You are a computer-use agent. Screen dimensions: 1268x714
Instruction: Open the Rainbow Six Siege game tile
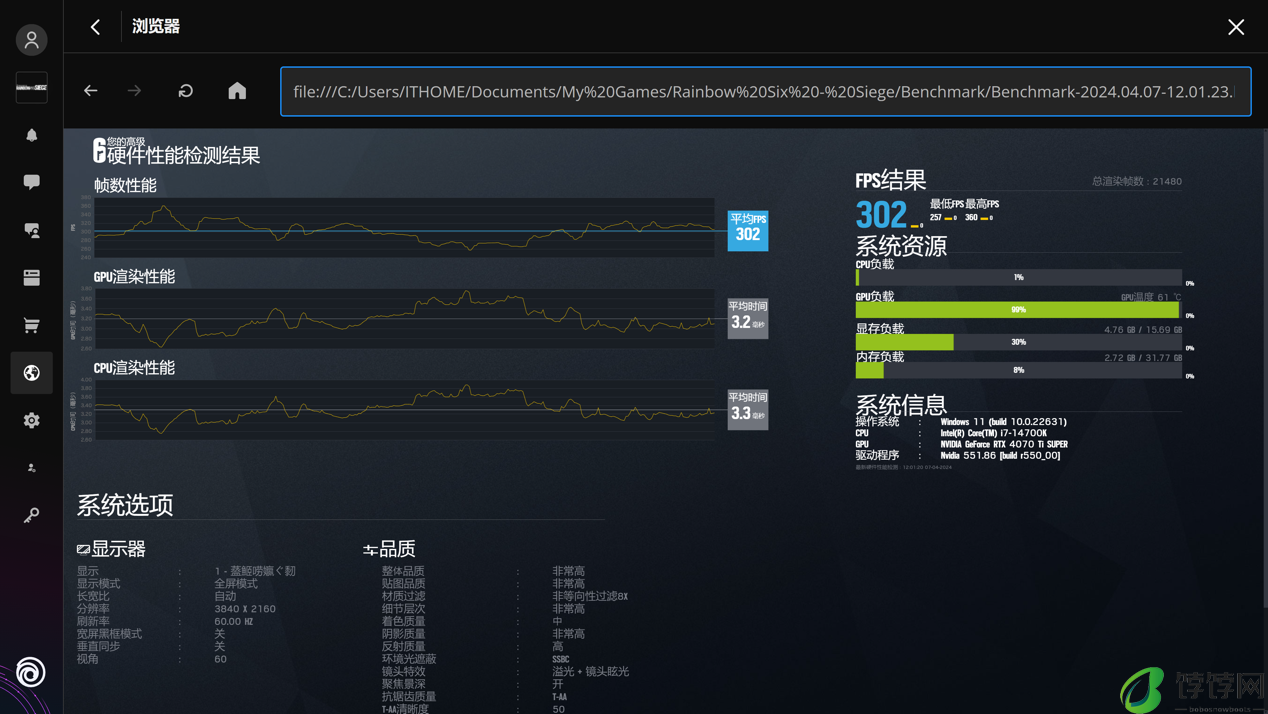pos(31,87)
